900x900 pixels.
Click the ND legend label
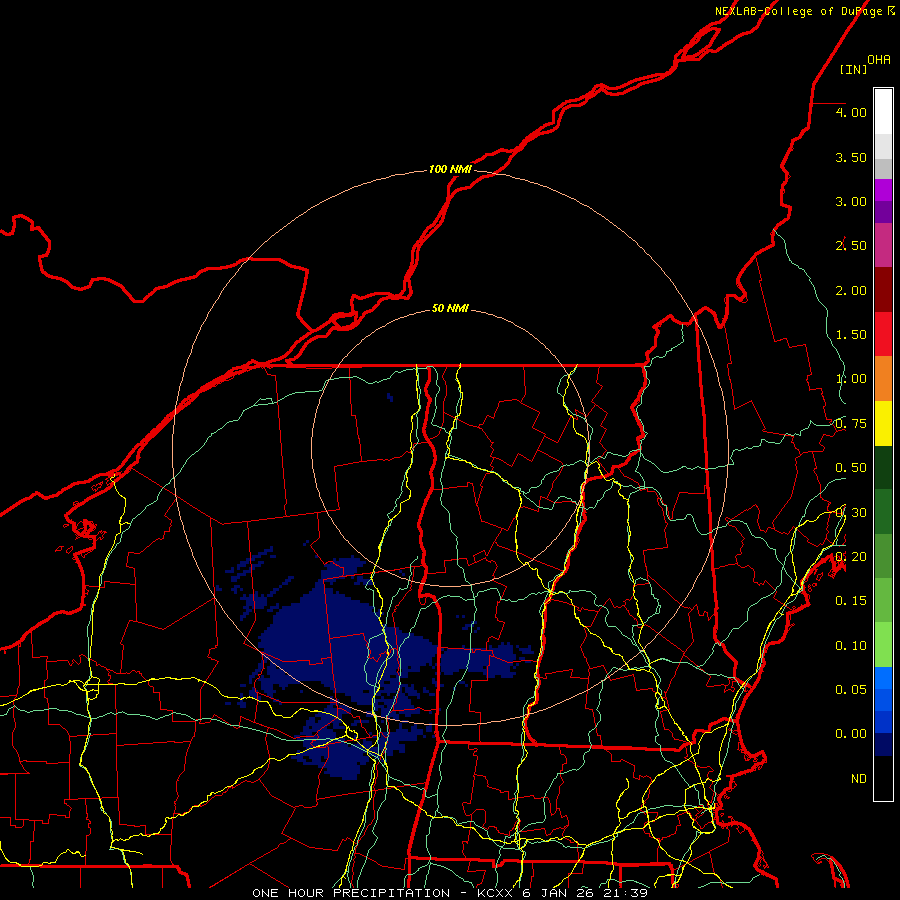(859, 779)
